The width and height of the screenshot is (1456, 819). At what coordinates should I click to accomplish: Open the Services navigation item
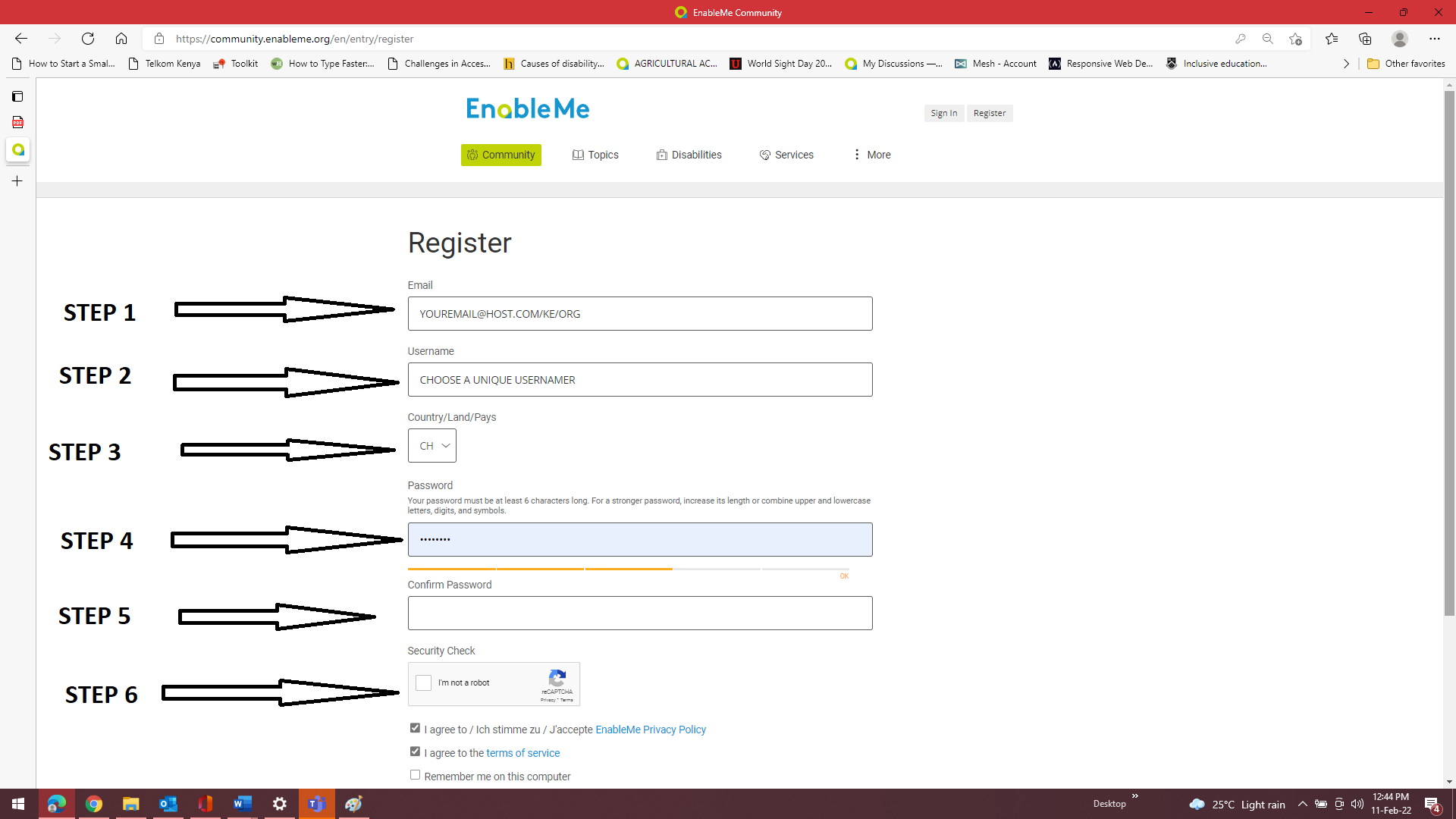(x=786, y=155)
